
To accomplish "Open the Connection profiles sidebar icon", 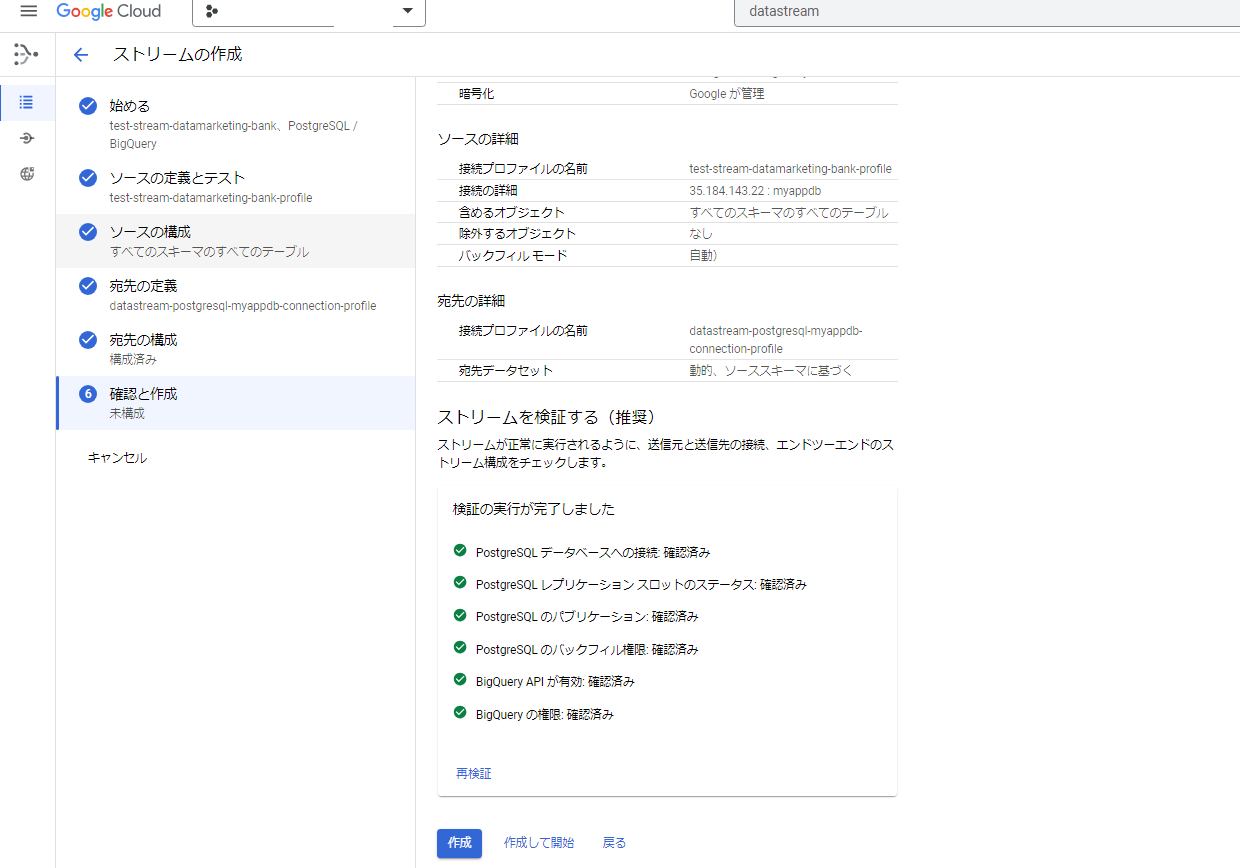I will coord(27,138).
